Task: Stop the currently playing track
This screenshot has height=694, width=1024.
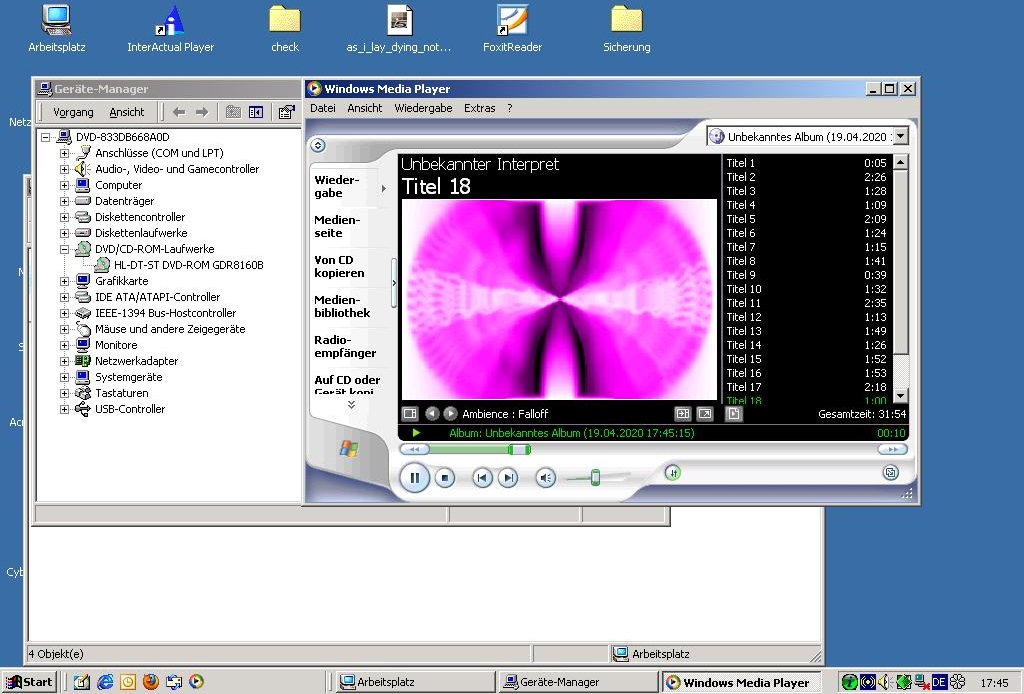Action: (445, 479)
